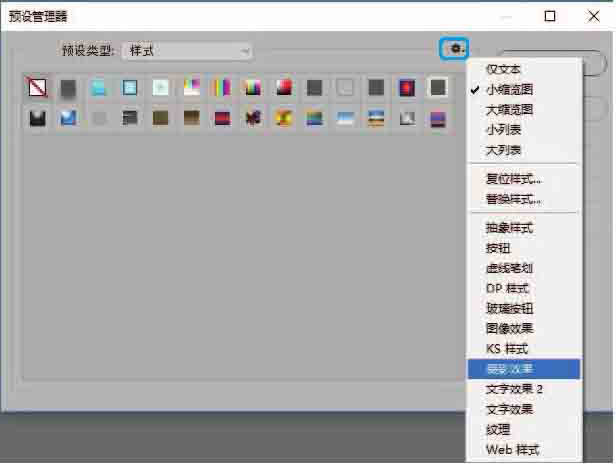Select the crimson-to-purple gradient thumbnail

coord(222,118)
